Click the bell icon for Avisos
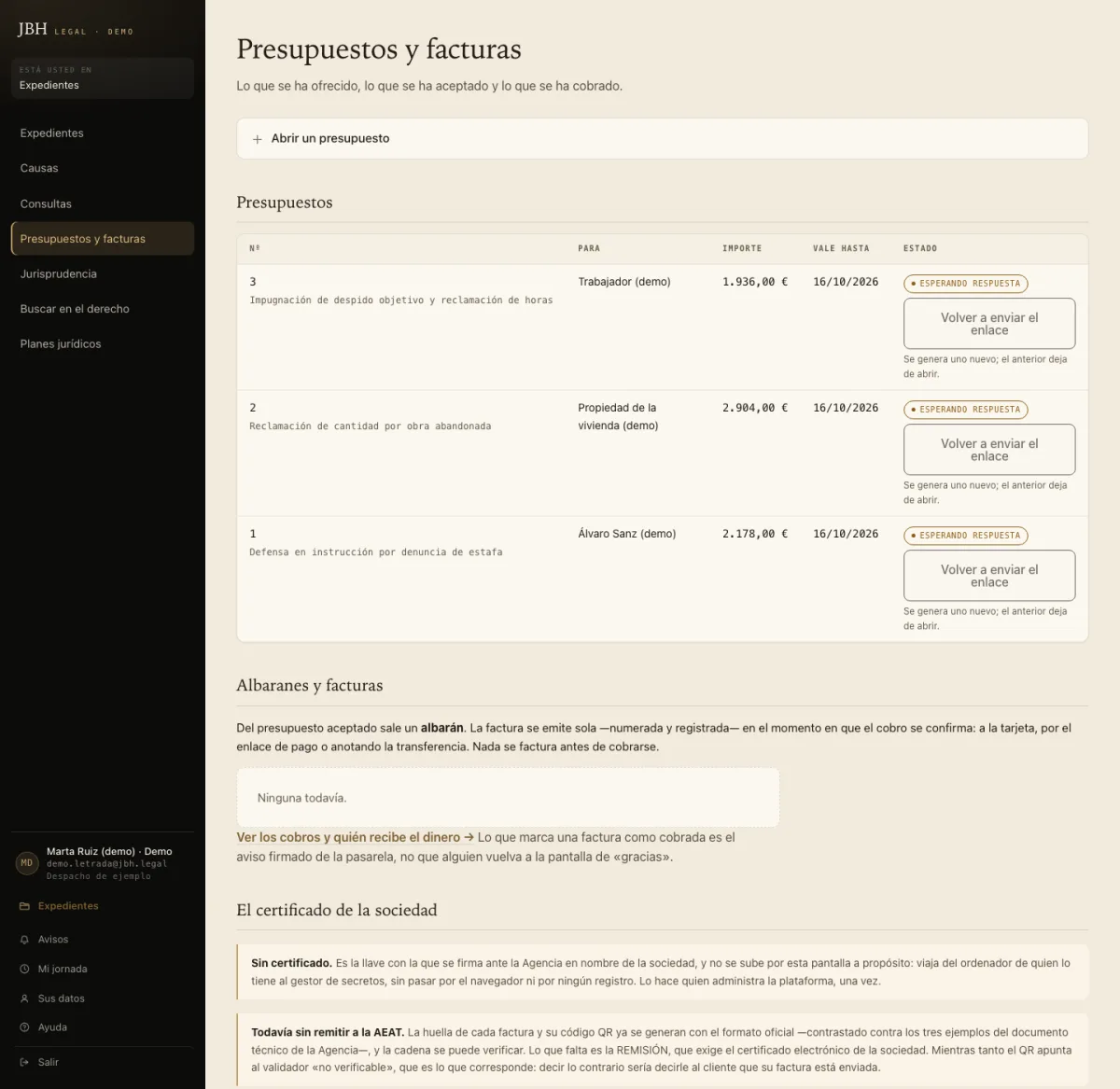 (x=24, y=940)
